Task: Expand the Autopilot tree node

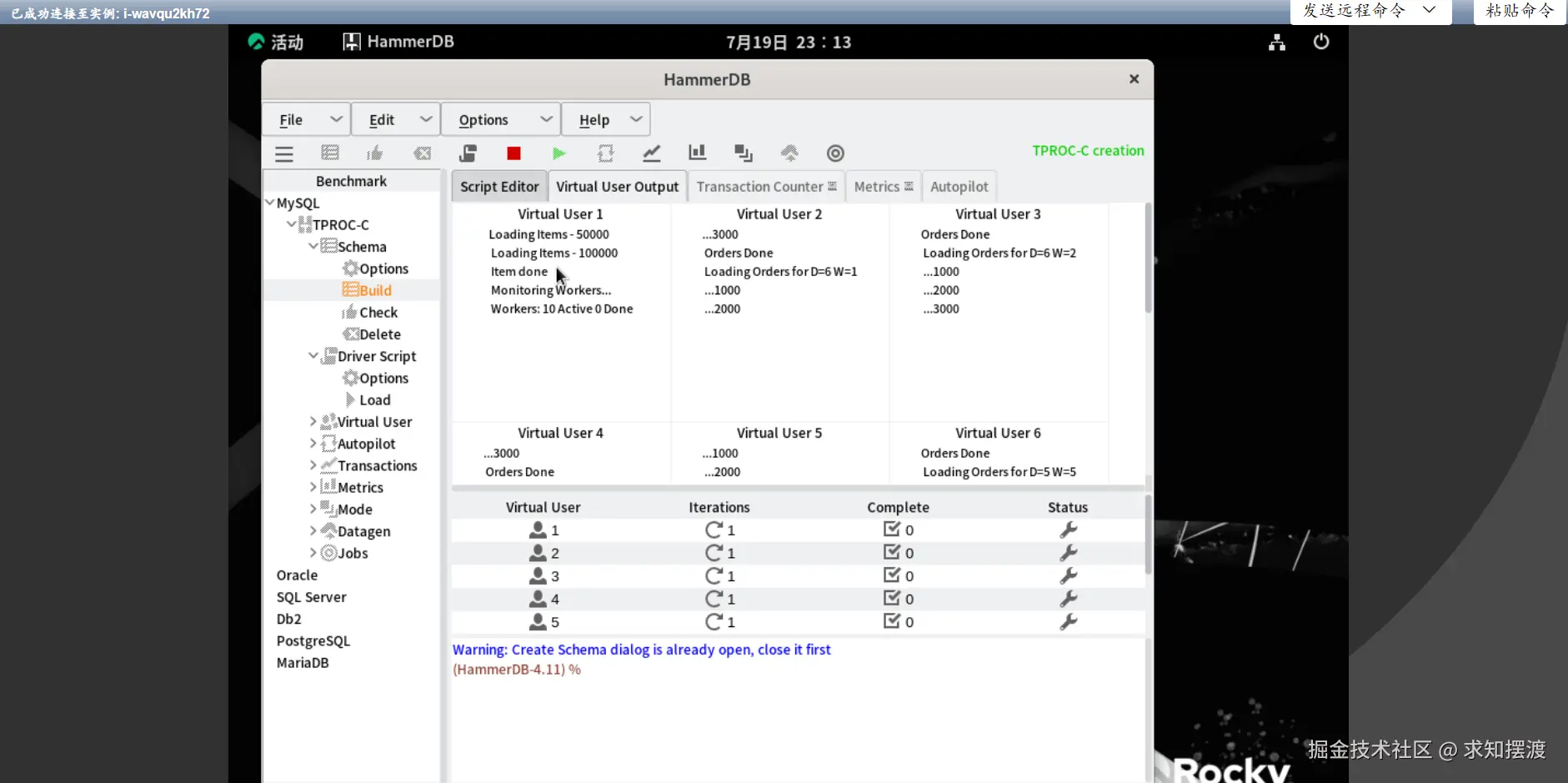Action: (x=313, y=444)
